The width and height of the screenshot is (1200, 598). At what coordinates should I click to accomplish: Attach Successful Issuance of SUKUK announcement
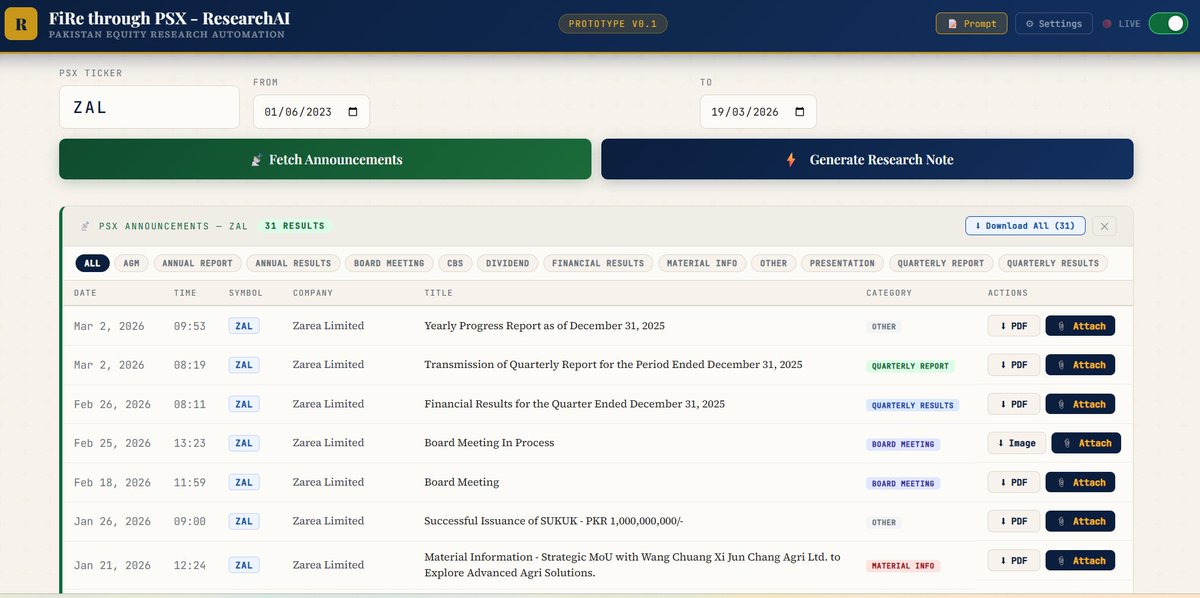point(1080,521)
